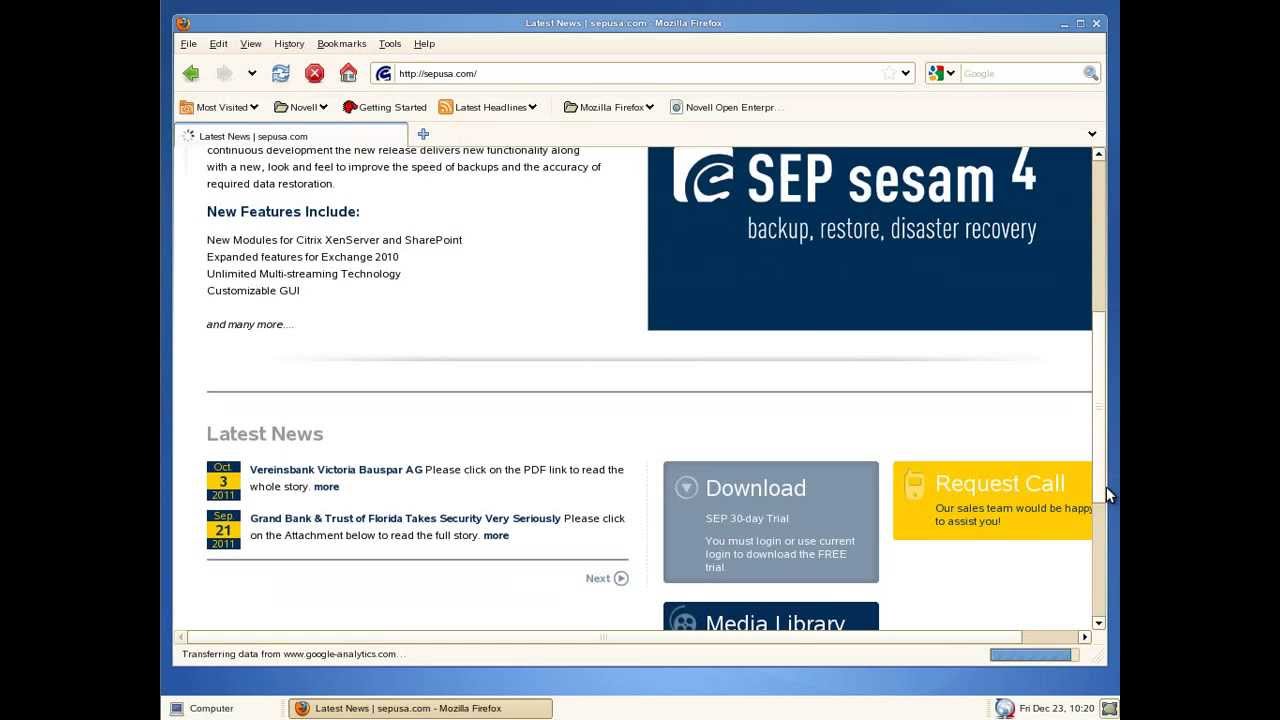Open the Getting Started bookmark
This screenshot has width=1280, height=720.
384,107
